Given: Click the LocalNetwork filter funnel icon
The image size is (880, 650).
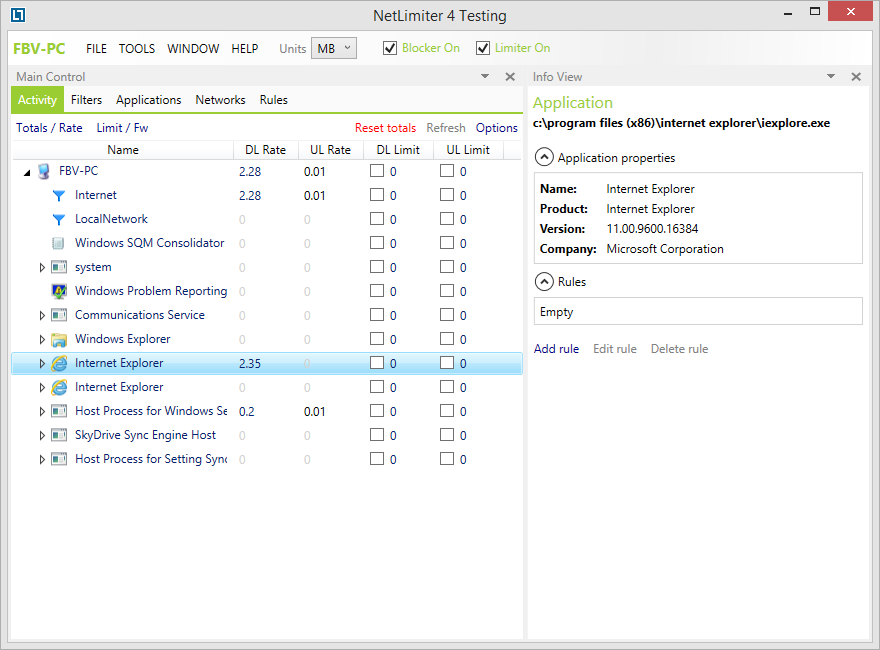Looking at the screenshot, I should pyautogui.click(x=59, y=219).
